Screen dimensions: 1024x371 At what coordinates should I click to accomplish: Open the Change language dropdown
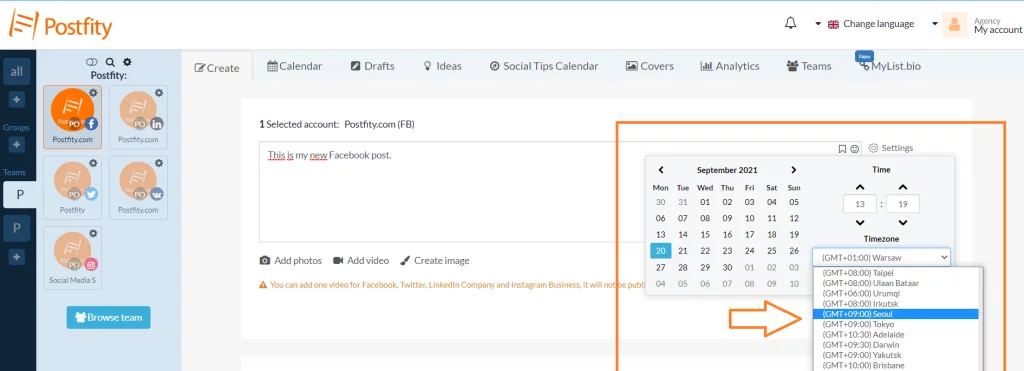click(871, 24)
